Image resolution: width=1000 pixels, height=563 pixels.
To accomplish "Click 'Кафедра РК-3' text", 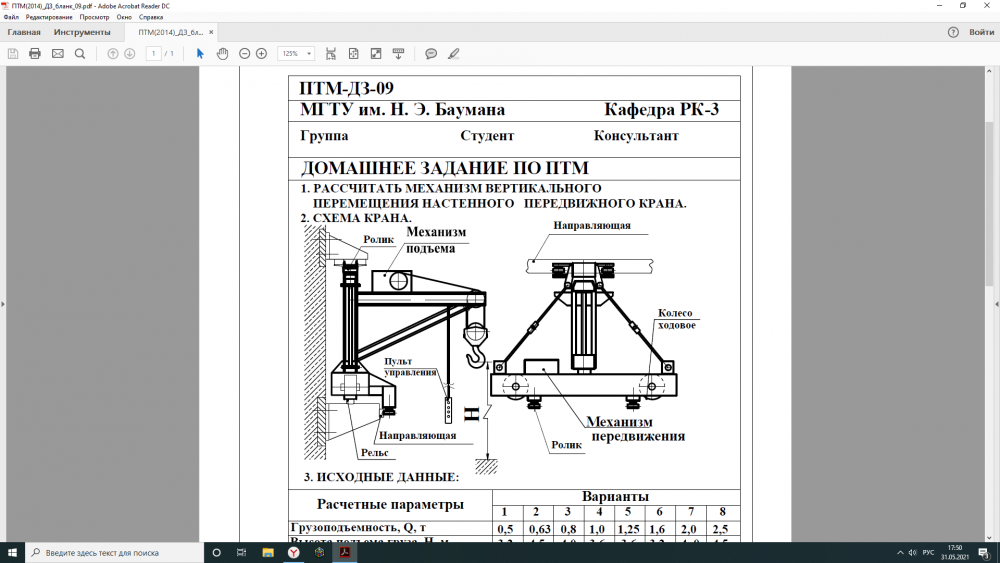I will (x=661, y=110).
